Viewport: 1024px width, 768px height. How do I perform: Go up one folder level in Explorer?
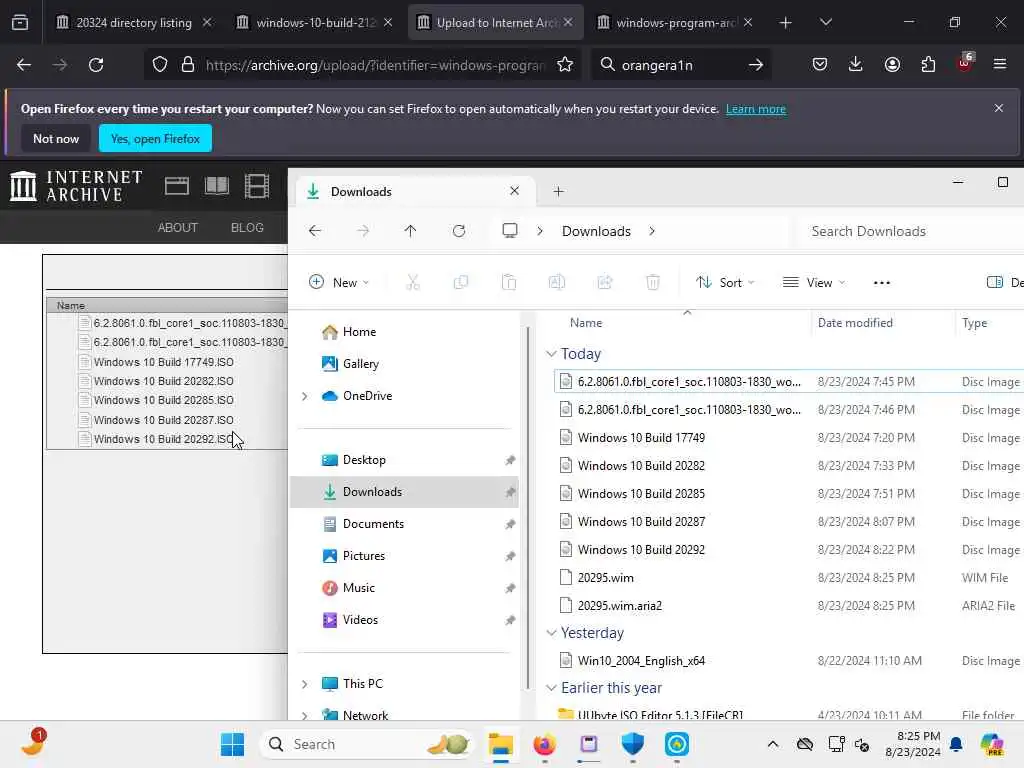410,231
